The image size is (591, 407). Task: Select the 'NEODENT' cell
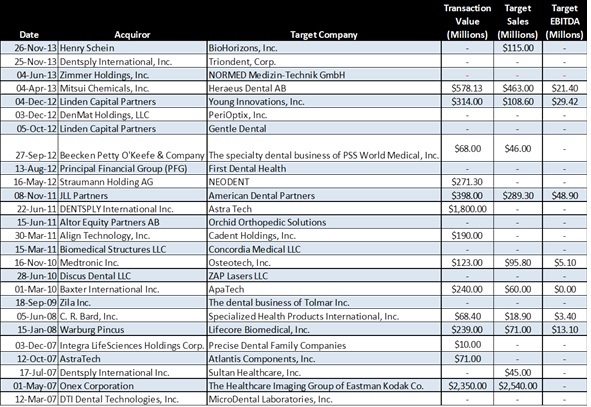324,182
